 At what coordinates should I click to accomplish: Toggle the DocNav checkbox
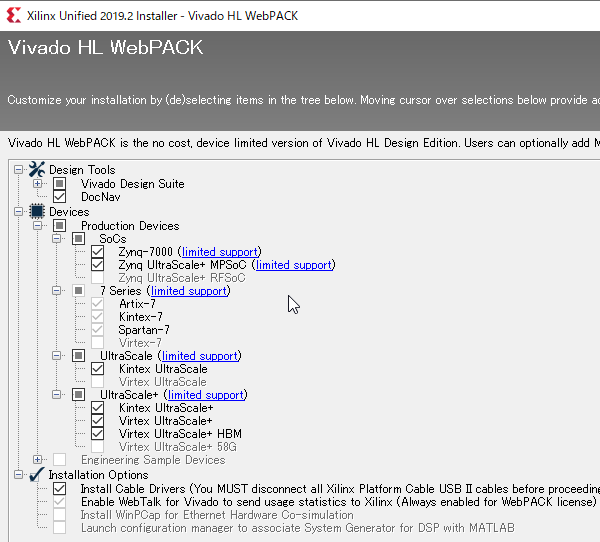point(59,198)
